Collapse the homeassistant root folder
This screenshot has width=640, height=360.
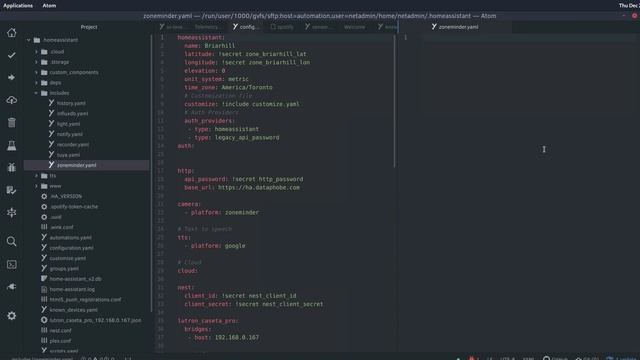coord(29,40)
